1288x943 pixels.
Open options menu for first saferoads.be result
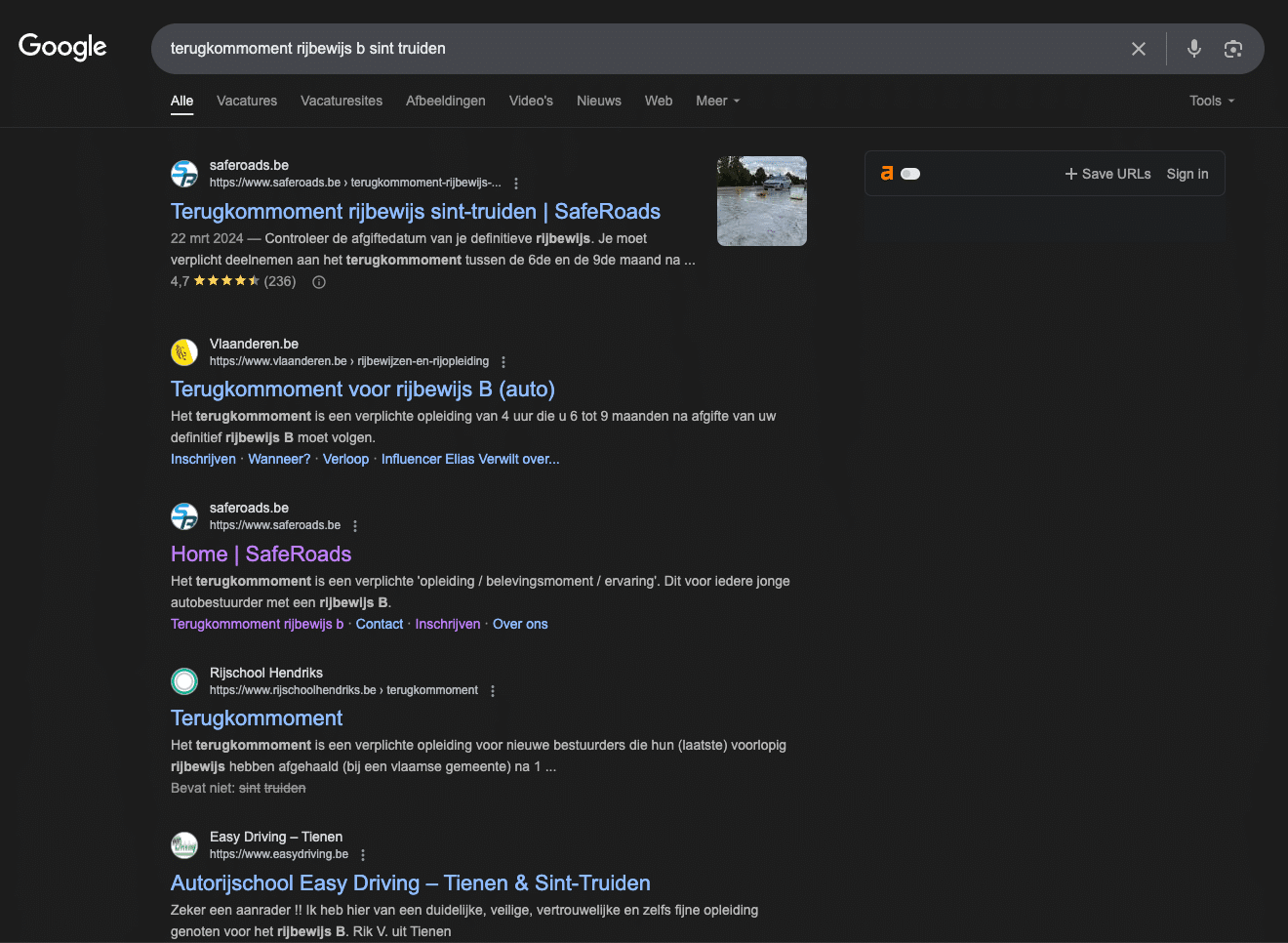[x=516, y=184]
